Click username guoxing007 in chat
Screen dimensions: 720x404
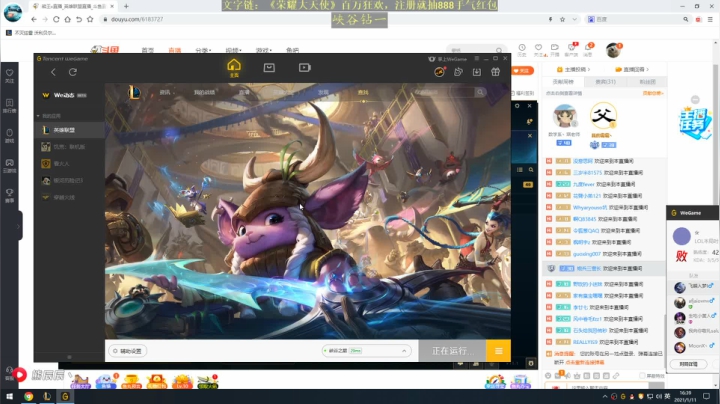[587, 254]
